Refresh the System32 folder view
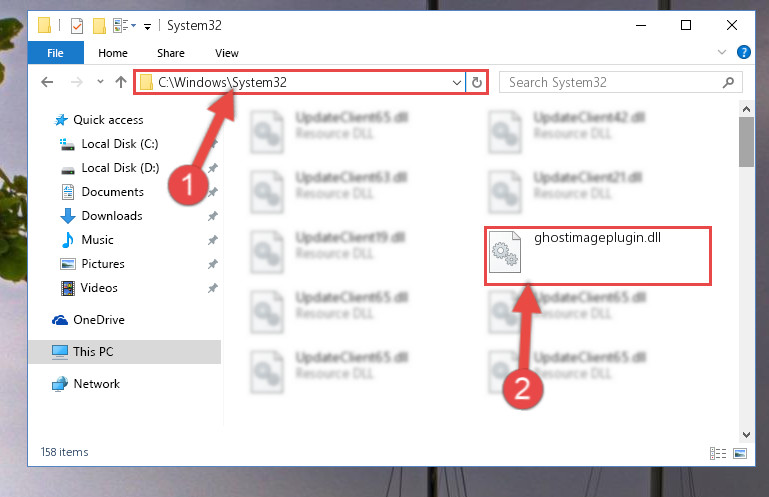Image resolution: width=769 pixels, height=497 pixels. click(x=477, y=82)
